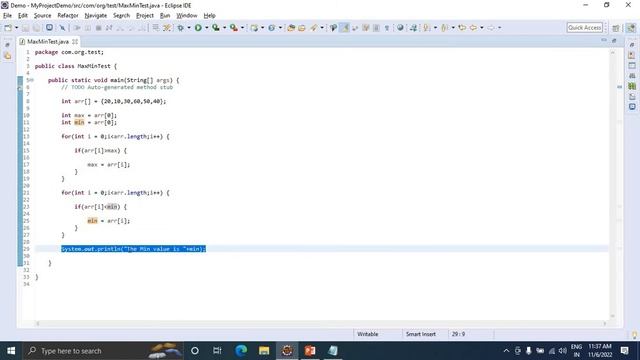Toggle Skip All Breakpoints in toolbar
Image resolution: width=640 pixels, height=360 pixels.
[x=62, y=28]
